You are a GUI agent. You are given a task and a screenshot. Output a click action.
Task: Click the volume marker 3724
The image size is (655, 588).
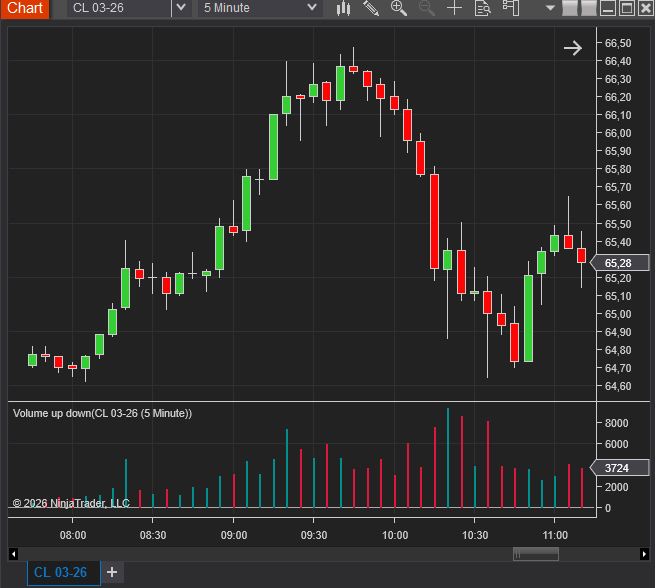click(x=619, y=468)
